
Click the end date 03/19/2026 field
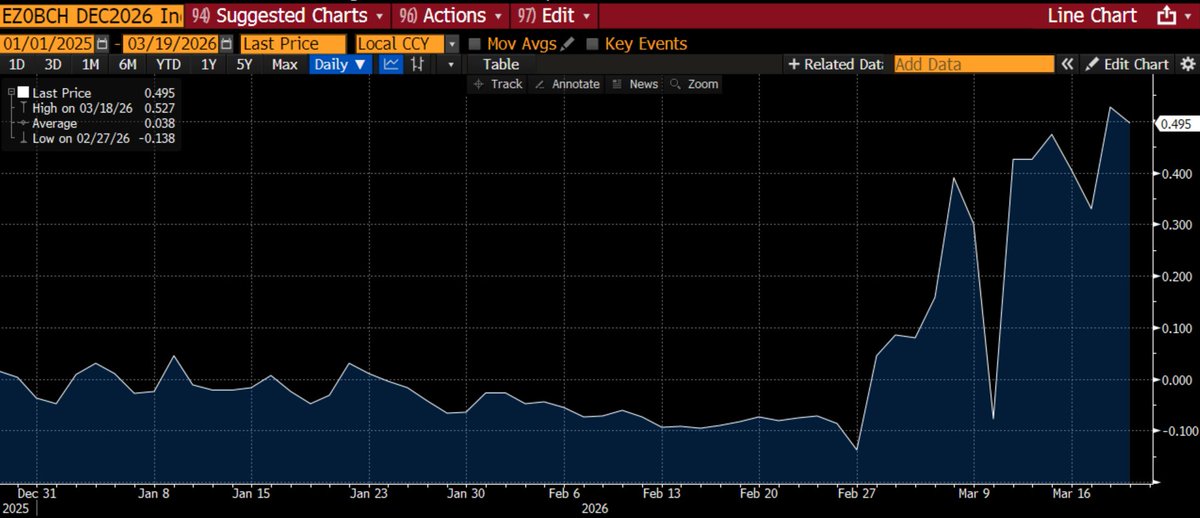pyautogui.click(x=173, y=44)
